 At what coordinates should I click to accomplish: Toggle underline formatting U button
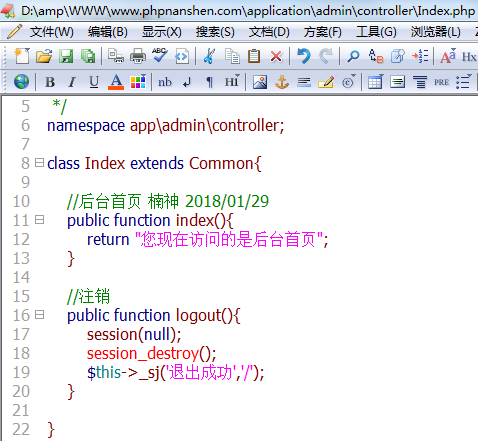point(94,82)
